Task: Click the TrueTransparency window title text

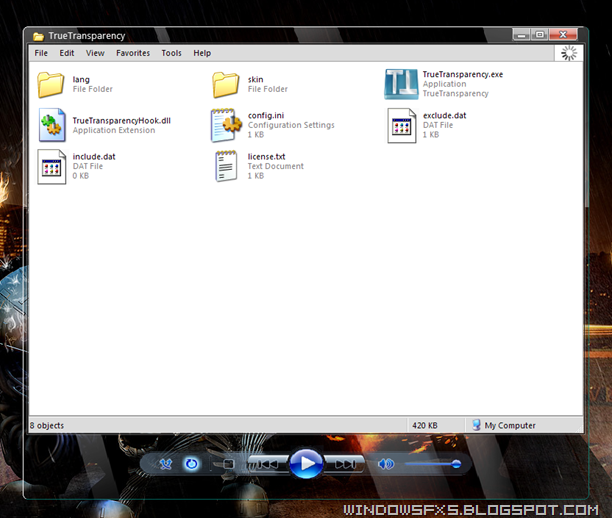Action: click(87, 36)
